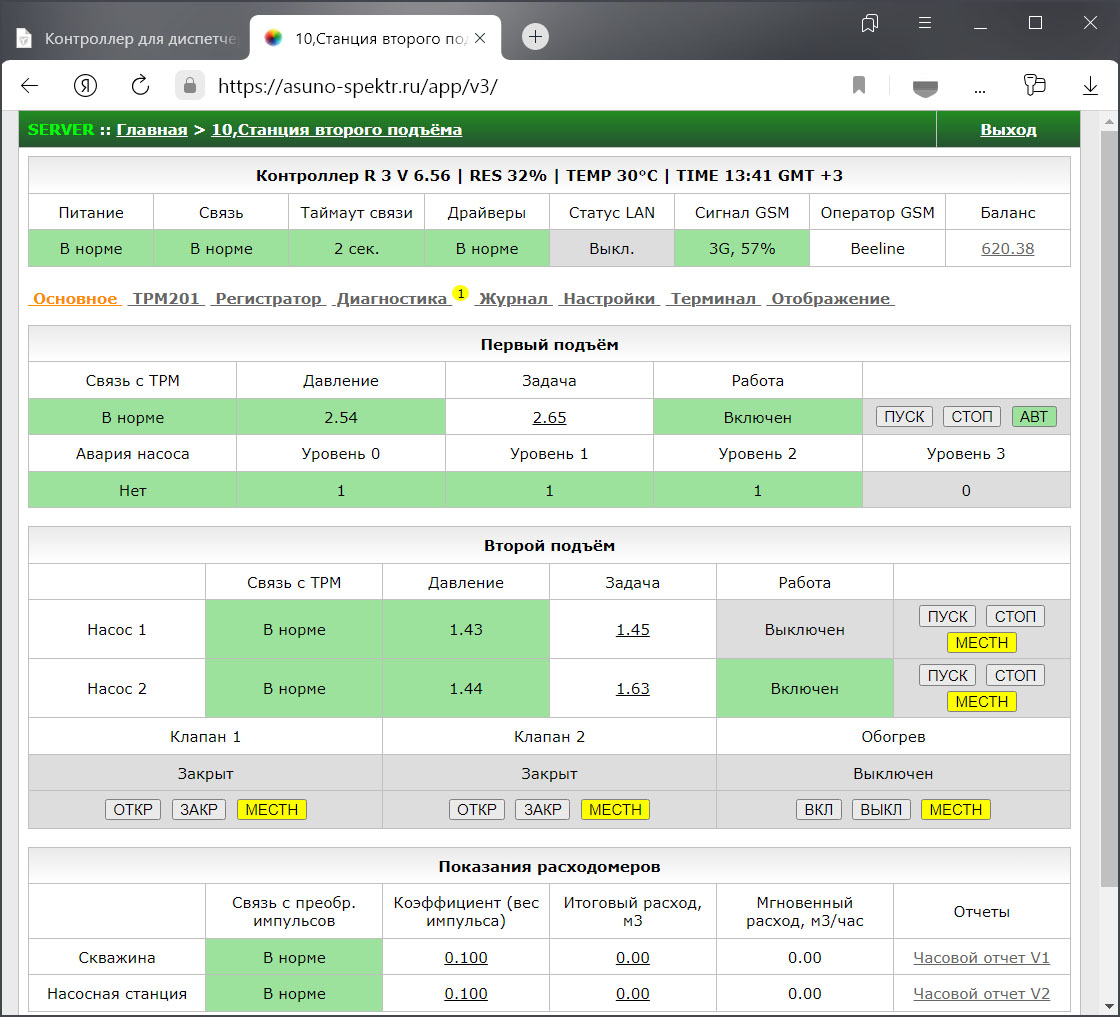Click '10,Станция второго подъёма' breadcrumb link

tap(336, 130)
